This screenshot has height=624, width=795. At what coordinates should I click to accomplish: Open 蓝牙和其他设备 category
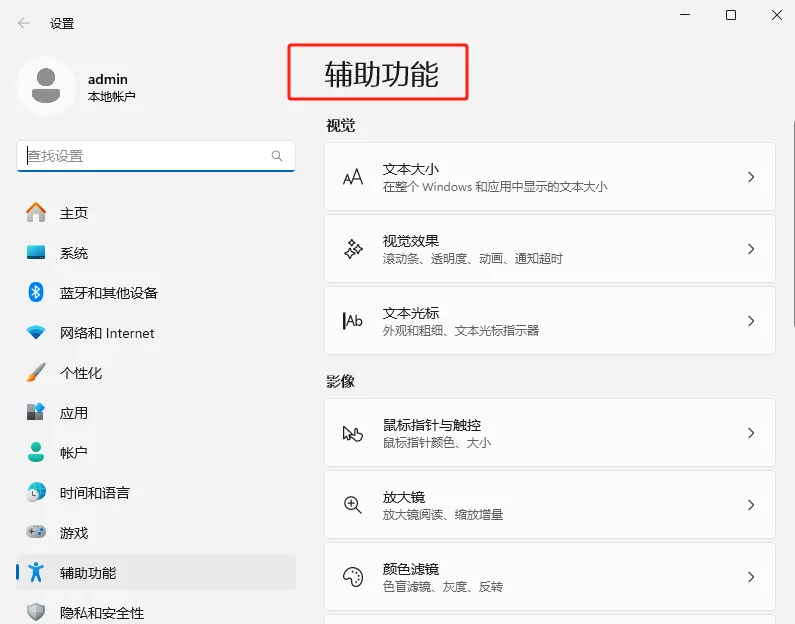coord(156,292)
